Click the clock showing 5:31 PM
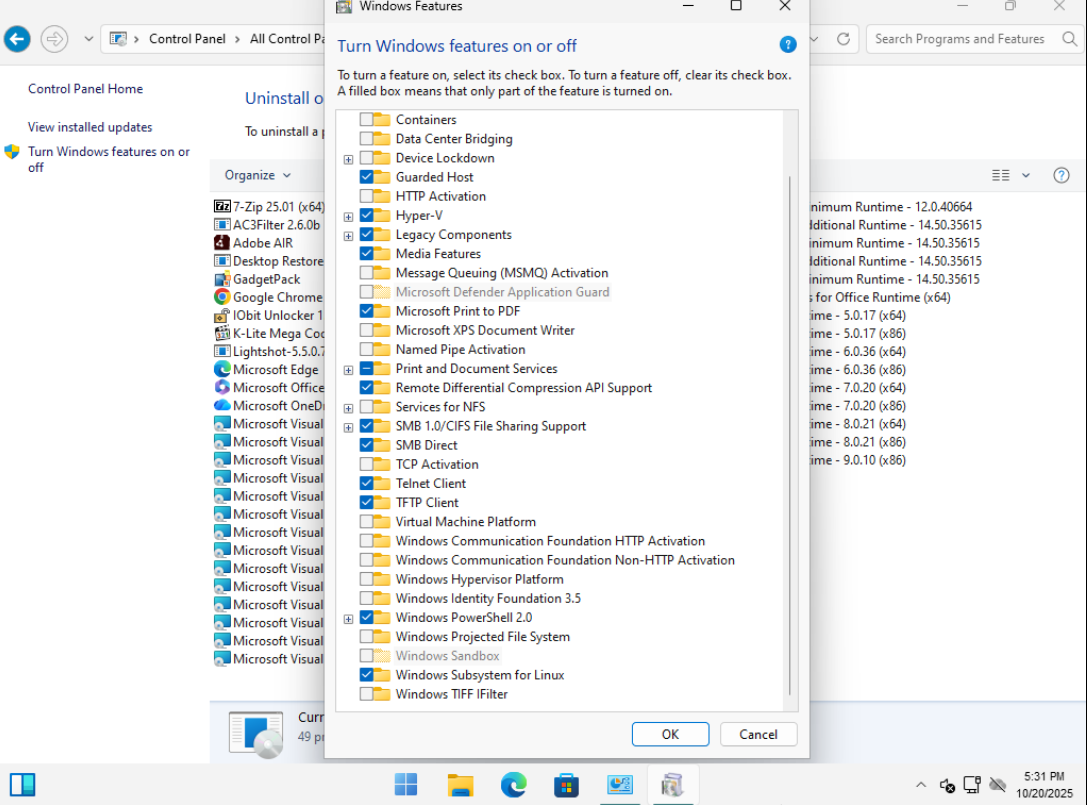1087x805 pixels. point(1044,777)
